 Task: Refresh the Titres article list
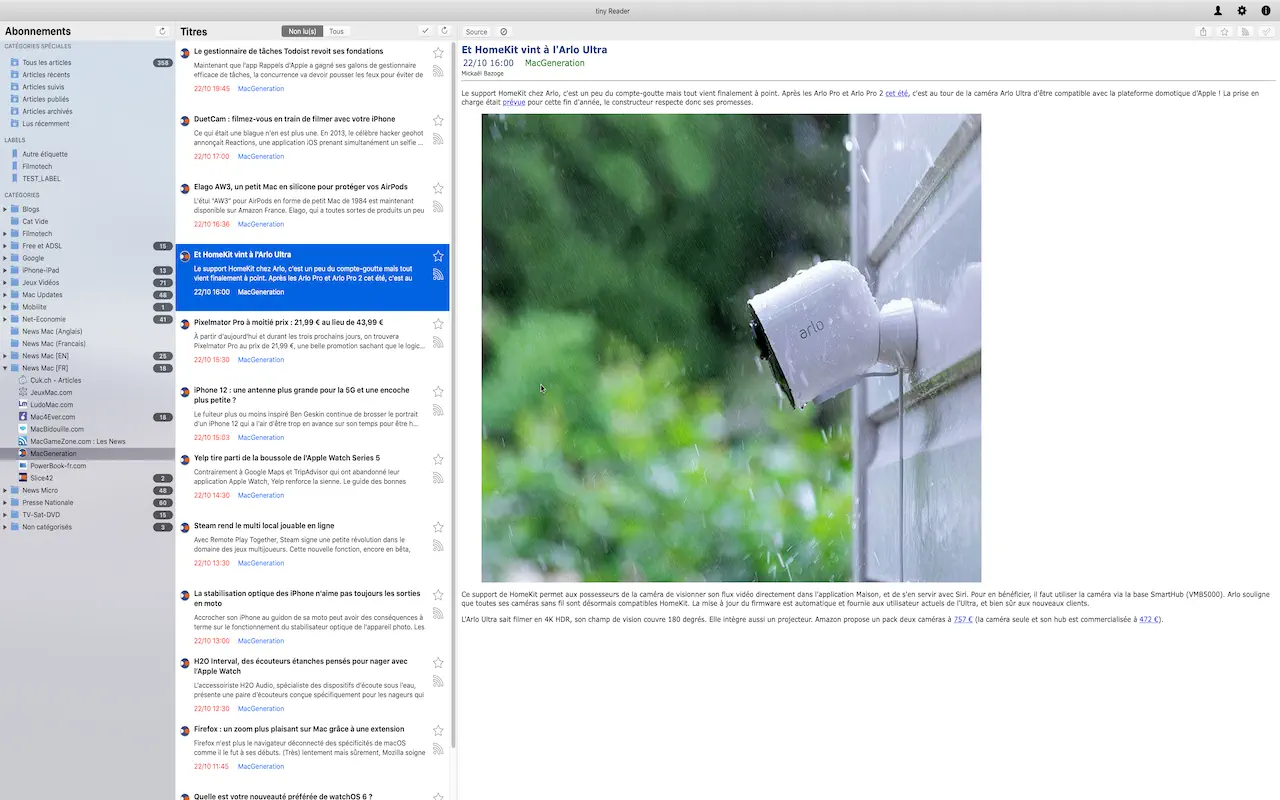coord(443,31)
